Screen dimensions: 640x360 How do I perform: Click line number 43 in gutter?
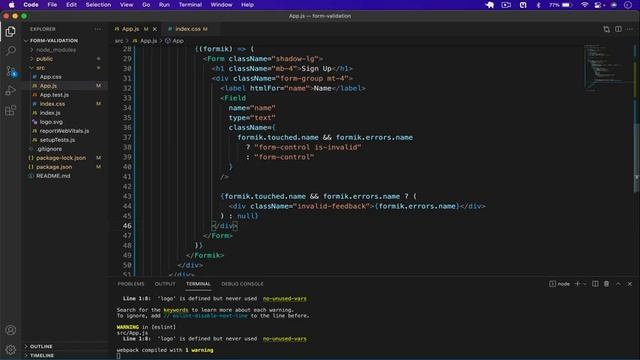tap(127, 196)
